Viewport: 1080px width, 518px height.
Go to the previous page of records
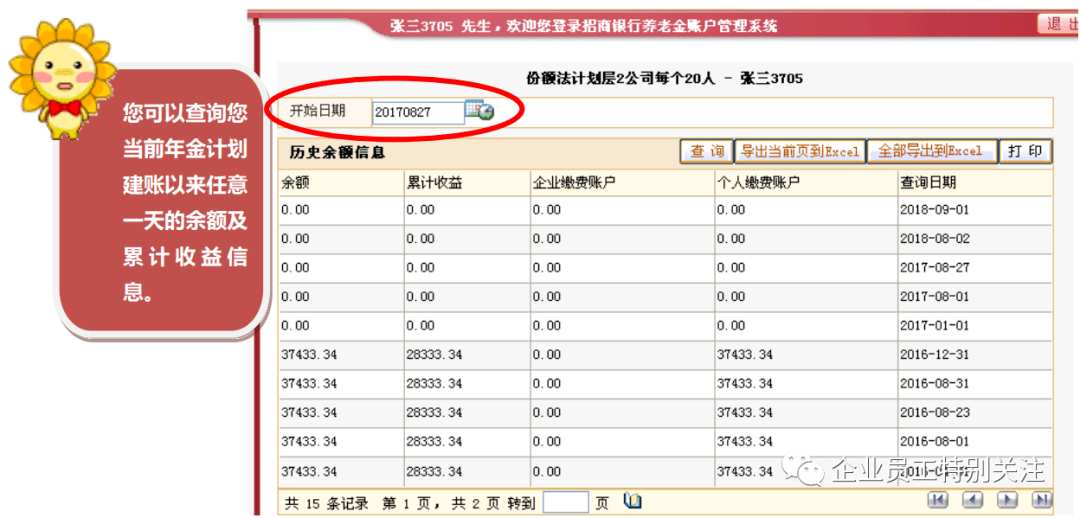click(x=972, y=500)
